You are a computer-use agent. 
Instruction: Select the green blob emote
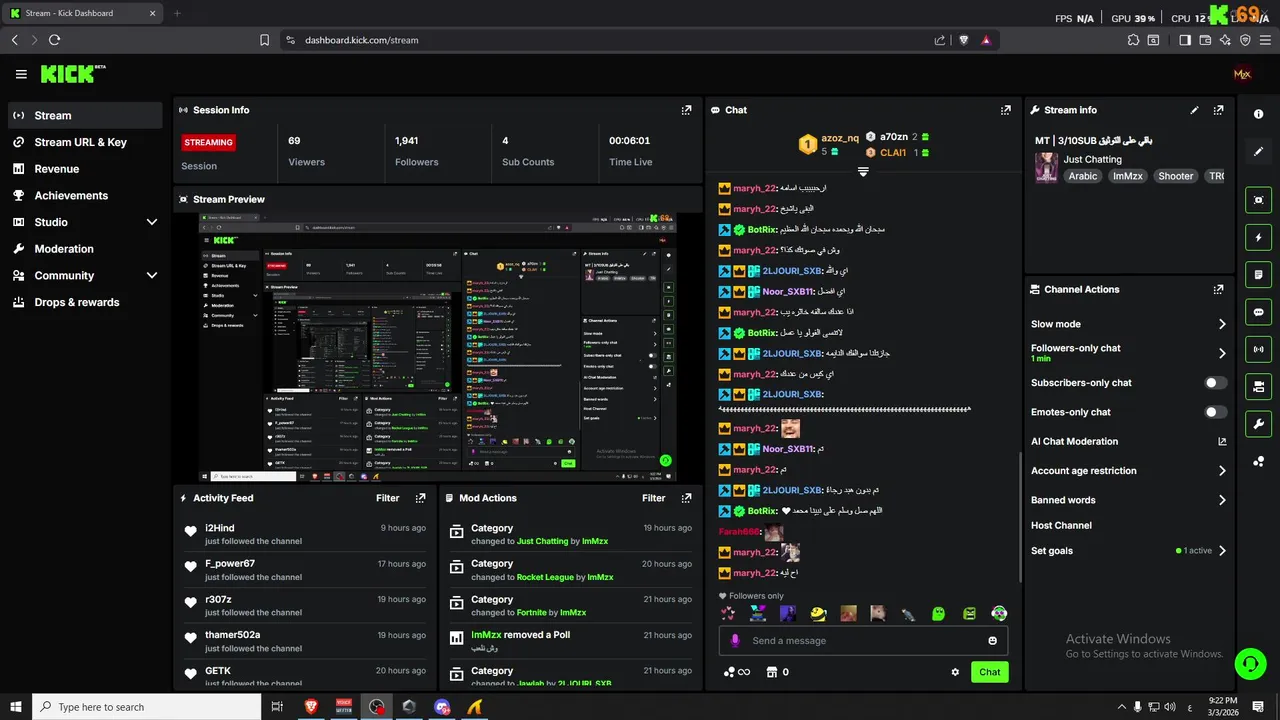[x=938, y=613]
